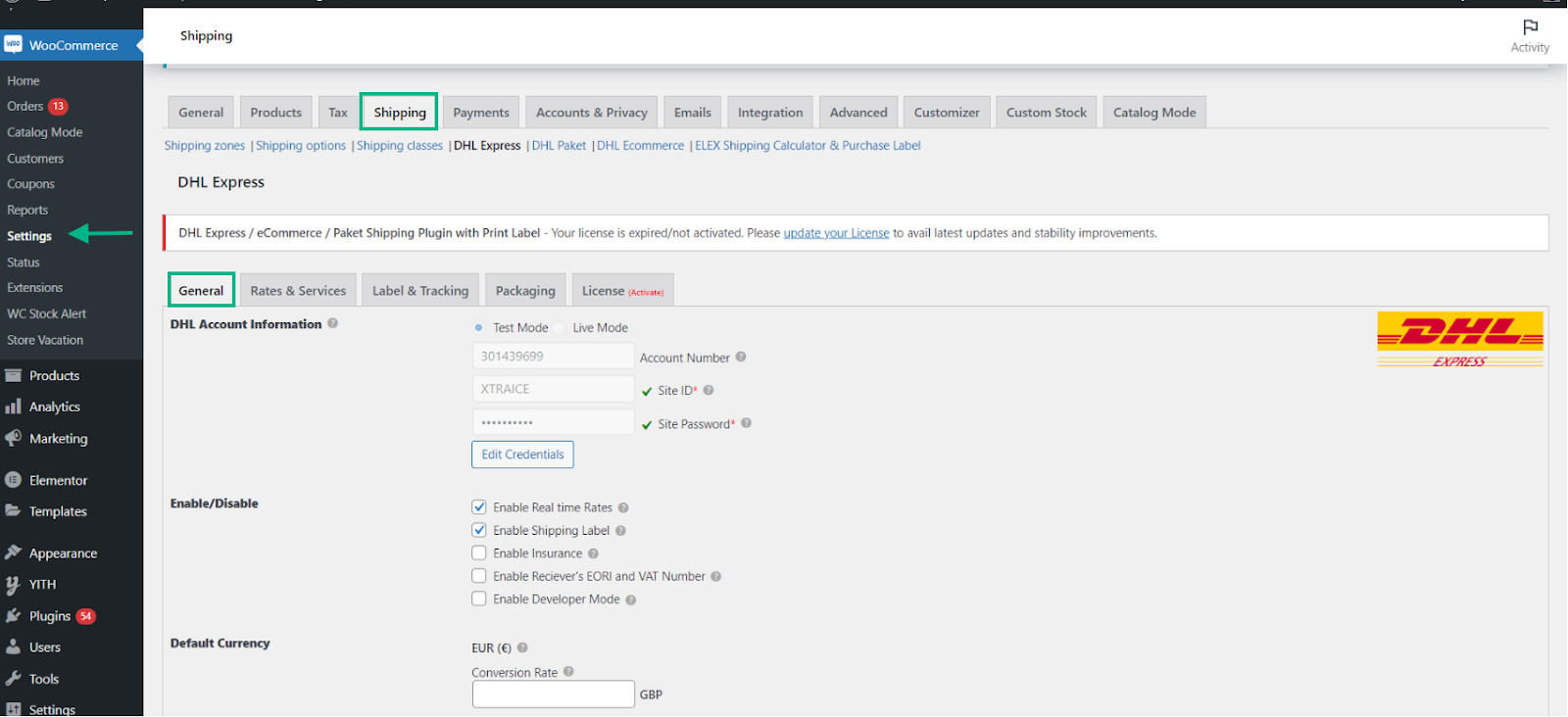This screenshot has width=1568, height=717.
Task: Open Reports in the sidebar
Action: pos(27,211)
